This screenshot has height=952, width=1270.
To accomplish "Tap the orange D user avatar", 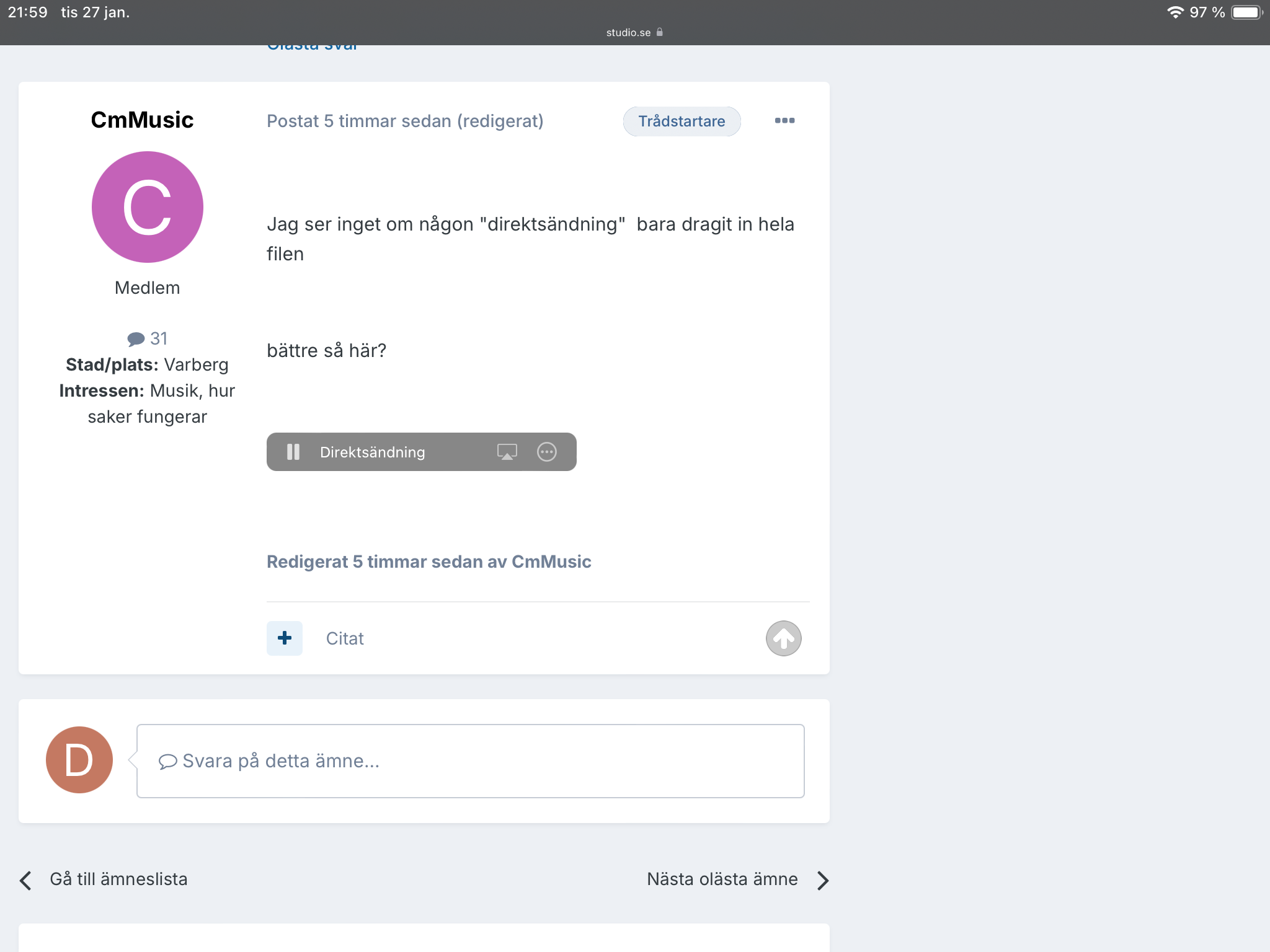I will point(79,760).
